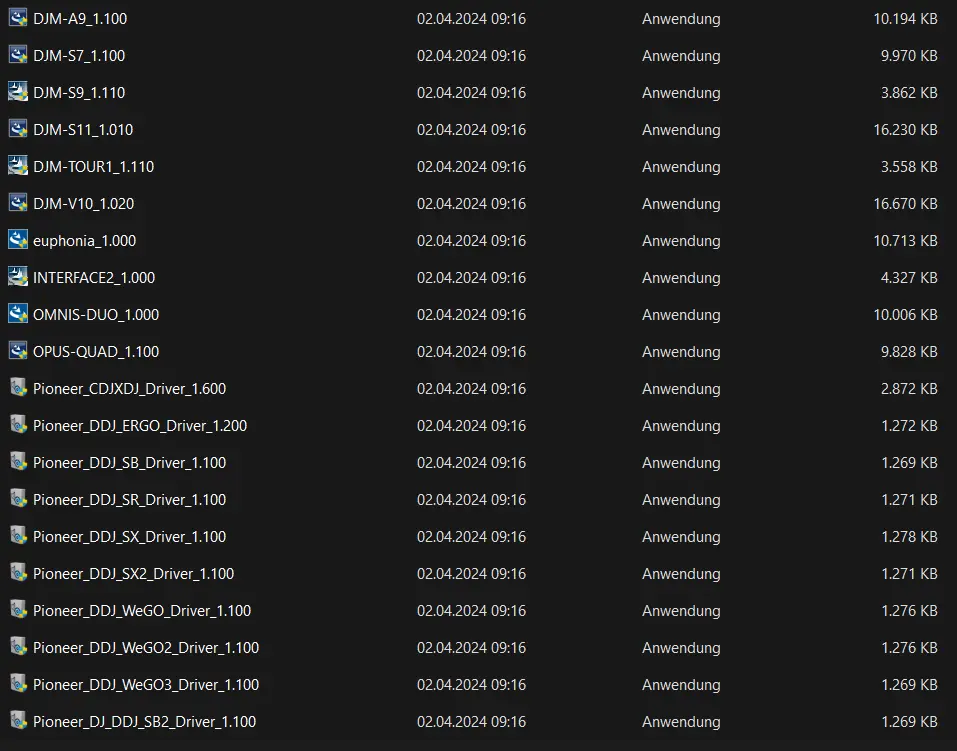Click the DJM-TOUR1_1.110 installer icon
This screenshot has width=957, height=751.
point(17,166)
